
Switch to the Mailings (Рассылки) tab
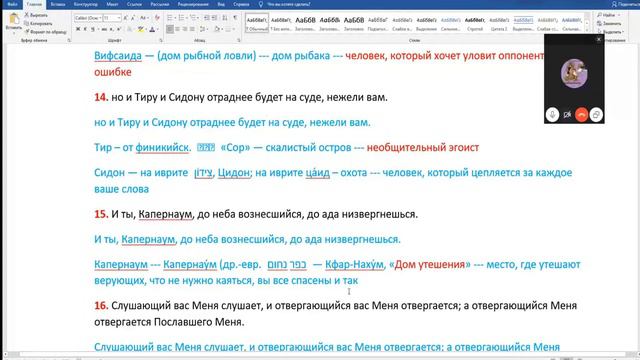pos(160,4)
